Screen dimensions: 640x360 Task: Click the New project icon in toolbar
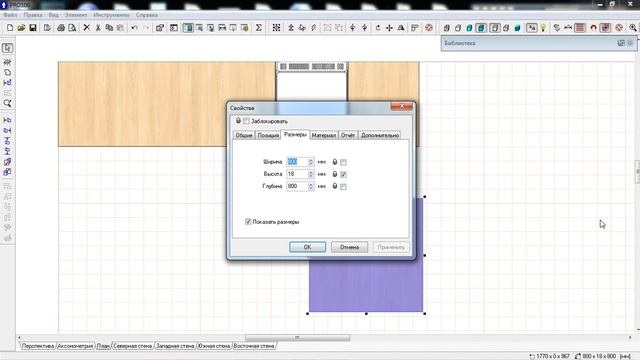10,28
